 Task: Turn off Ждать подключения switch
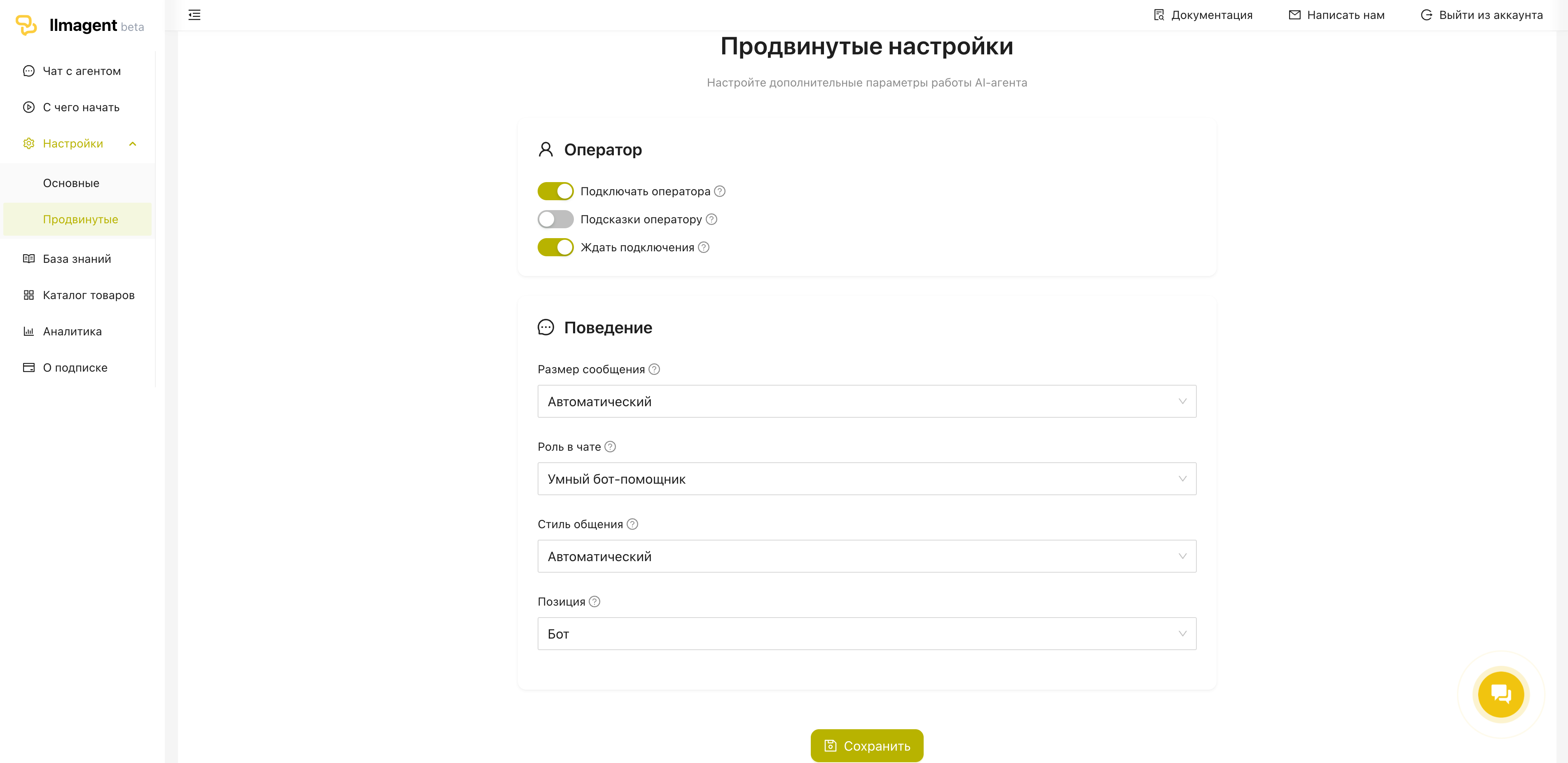(555, 247)
